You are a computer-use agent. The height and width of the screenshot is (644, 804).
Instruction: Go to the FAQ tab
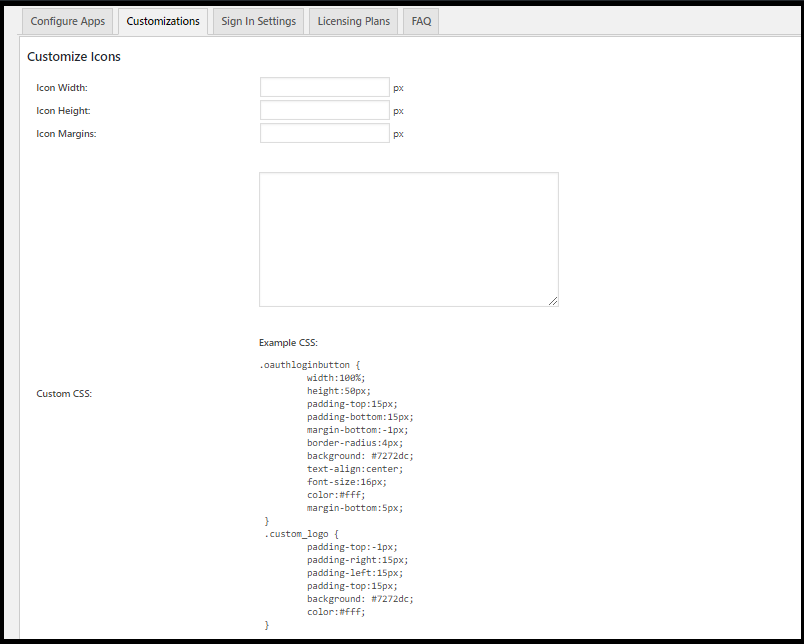[421, 22]
